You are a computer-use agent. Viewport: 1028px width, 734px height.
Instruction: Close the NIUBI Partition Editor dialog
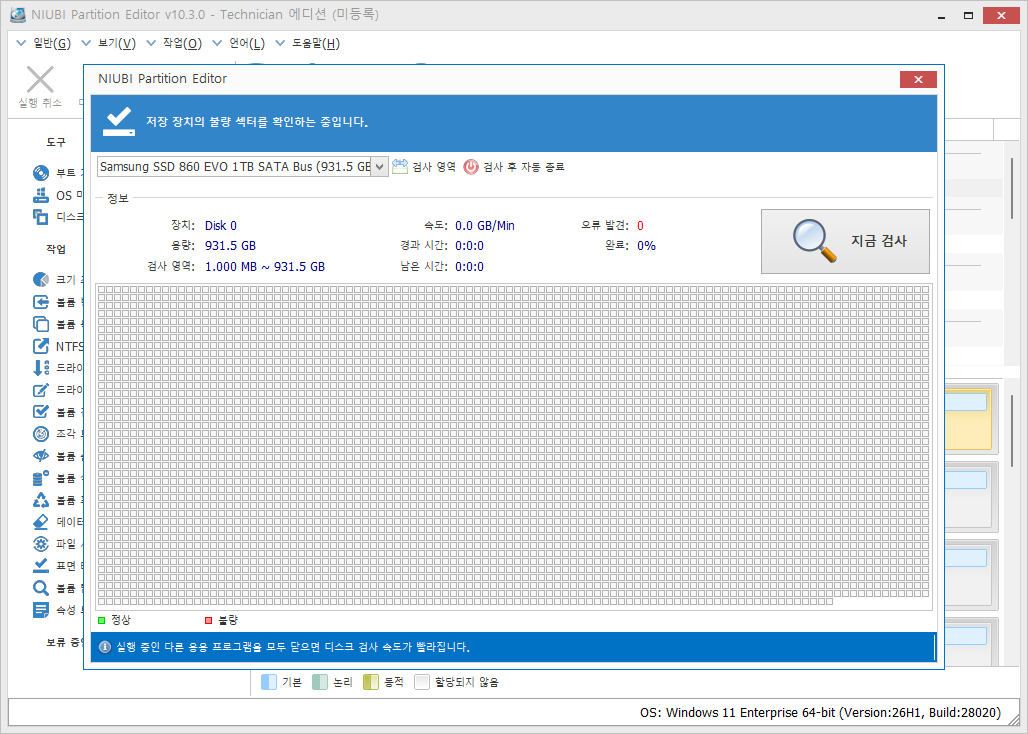[918, 79]
